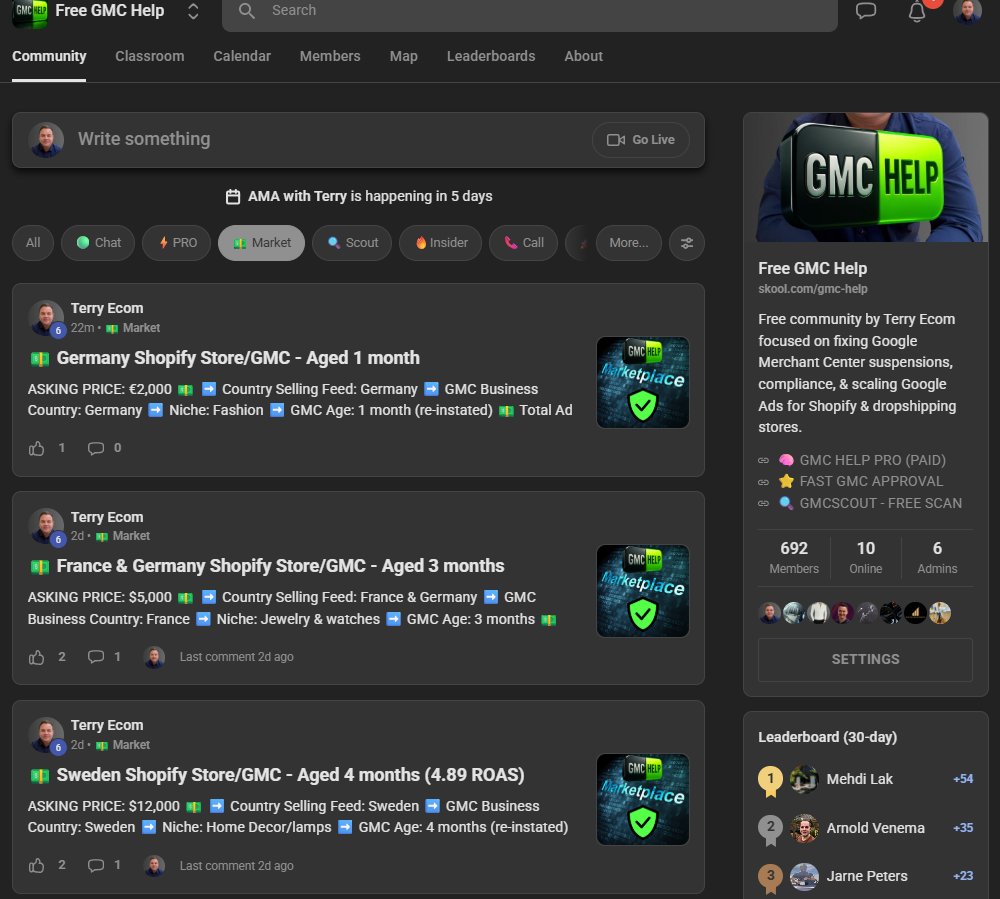Image resolution: width=1000 pixels, height=899 pixels.
Task: Open the About tab
Action: pyautogui.click(x=584, y=56)
